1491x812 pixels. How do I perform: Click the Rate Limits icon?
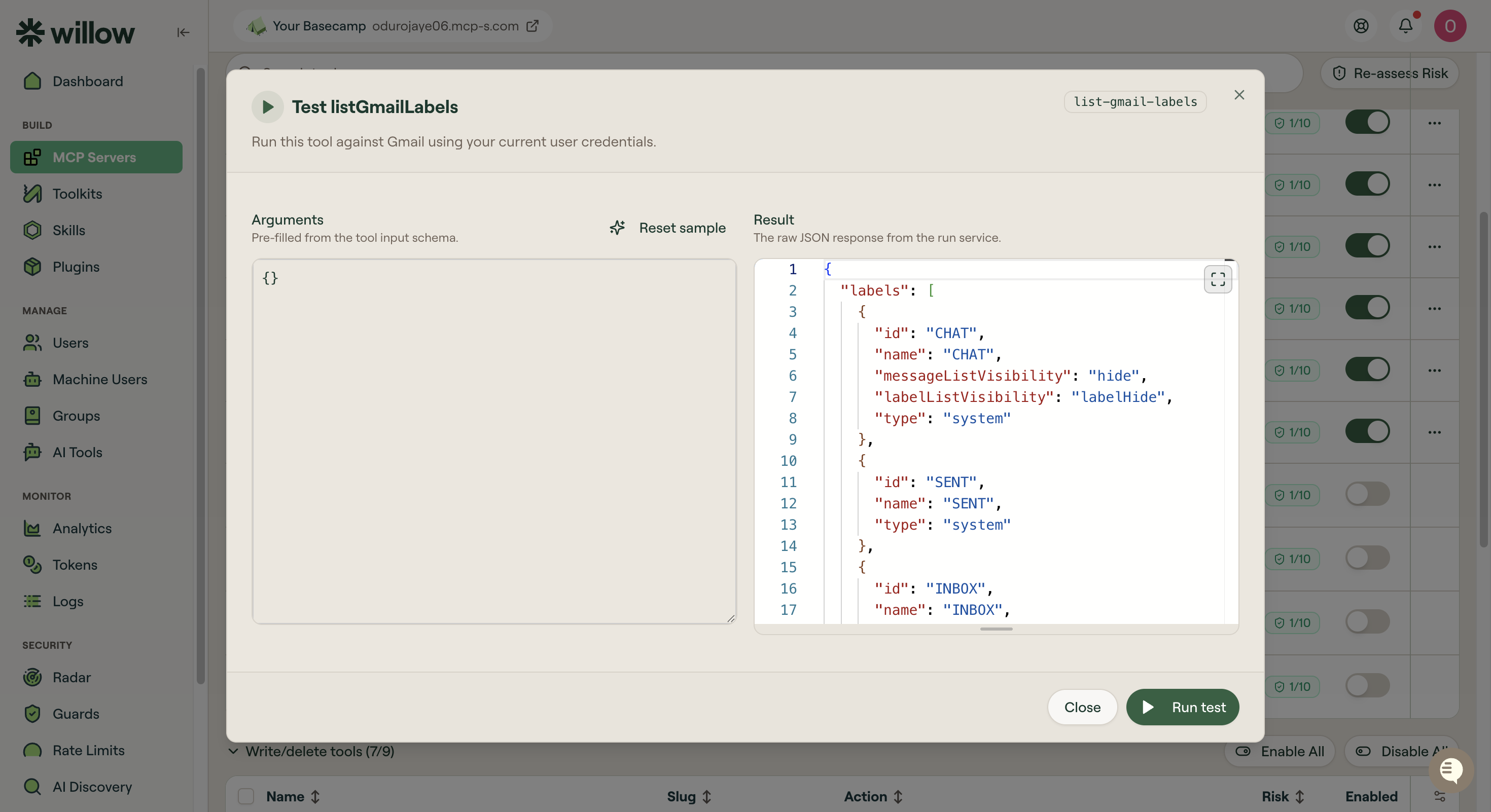(32, 750)
